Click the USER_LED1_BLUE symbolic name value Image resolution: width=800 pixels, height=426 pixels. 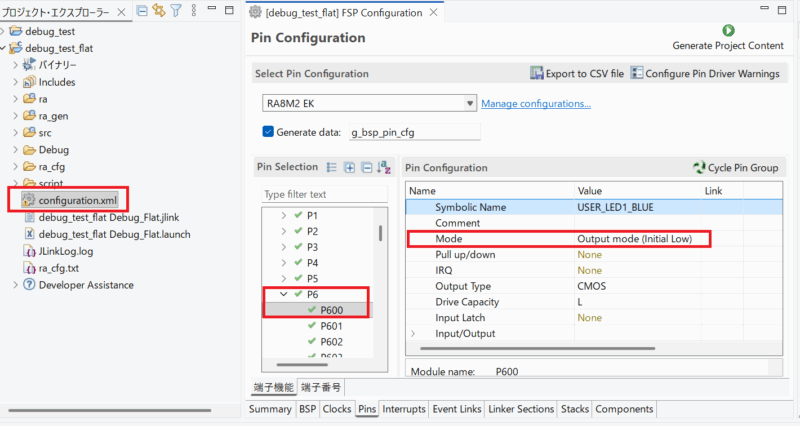click(x=615, y=207)
